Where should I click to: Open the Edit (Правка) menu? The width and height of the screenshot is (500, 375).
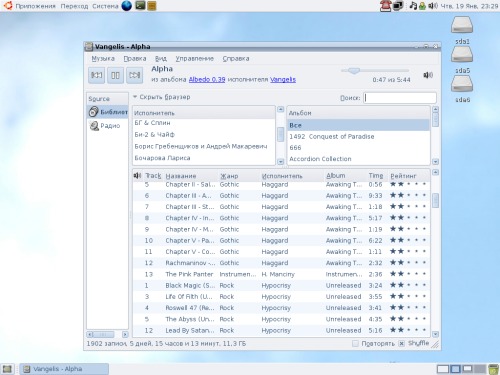135,58
